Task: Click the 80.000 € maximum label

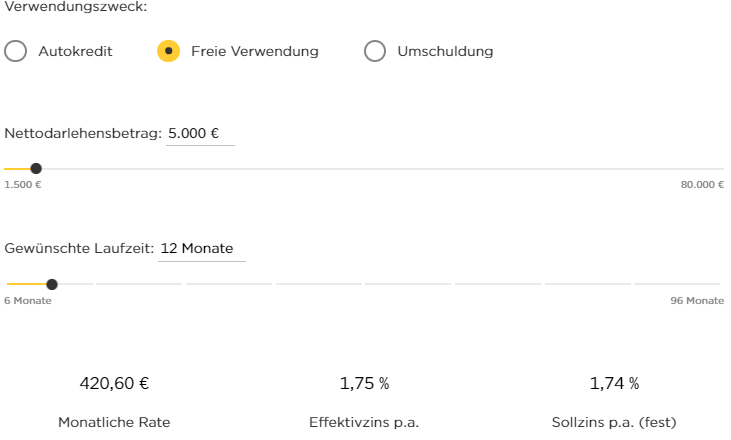Action: 701,185
